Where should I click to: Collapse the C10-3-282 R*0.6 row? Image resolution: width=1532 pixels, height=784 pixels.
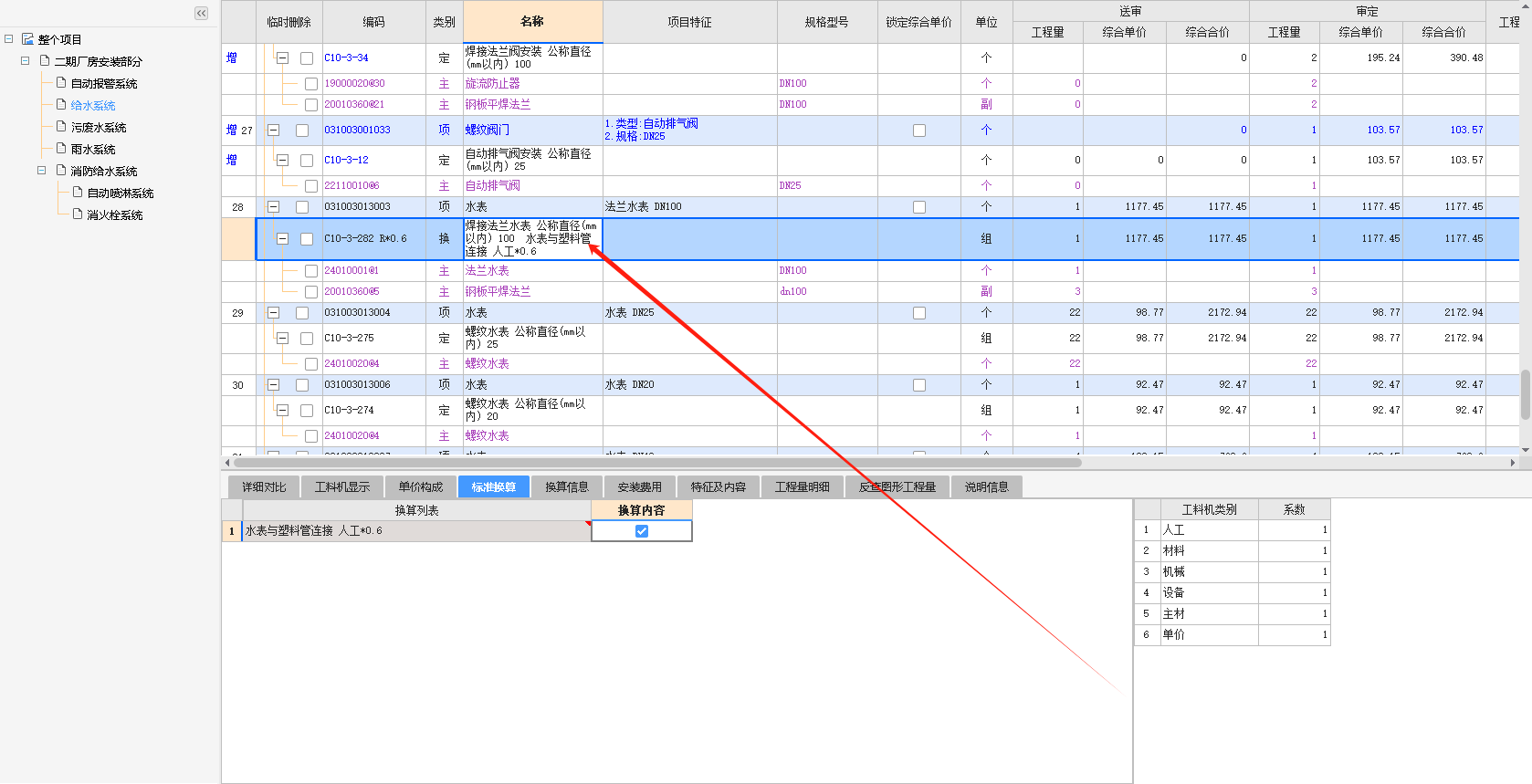(282, 238)
